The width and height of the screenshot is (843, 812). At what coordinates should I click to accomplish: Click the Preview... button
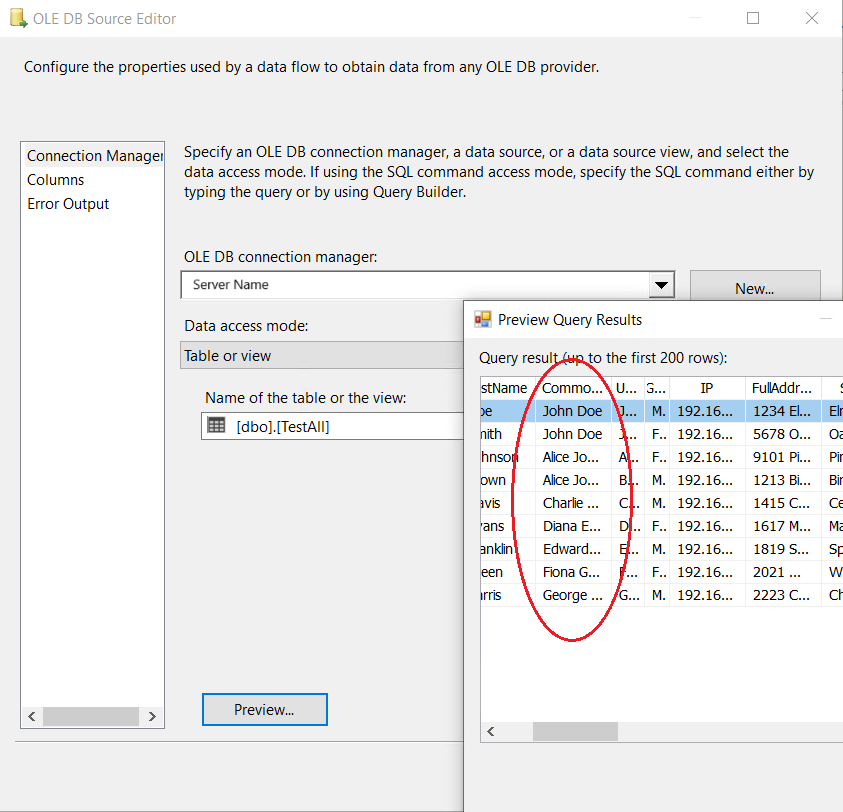point(264,710)
